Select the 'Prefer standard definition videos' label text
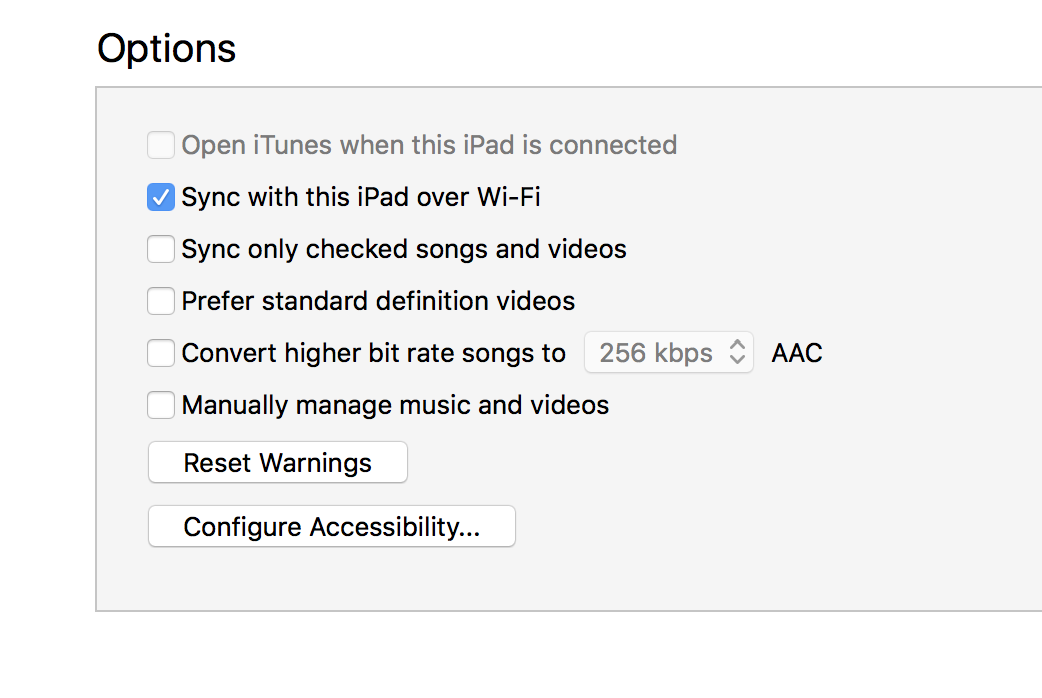This screenshot has width=1042, height=698. 378,301
